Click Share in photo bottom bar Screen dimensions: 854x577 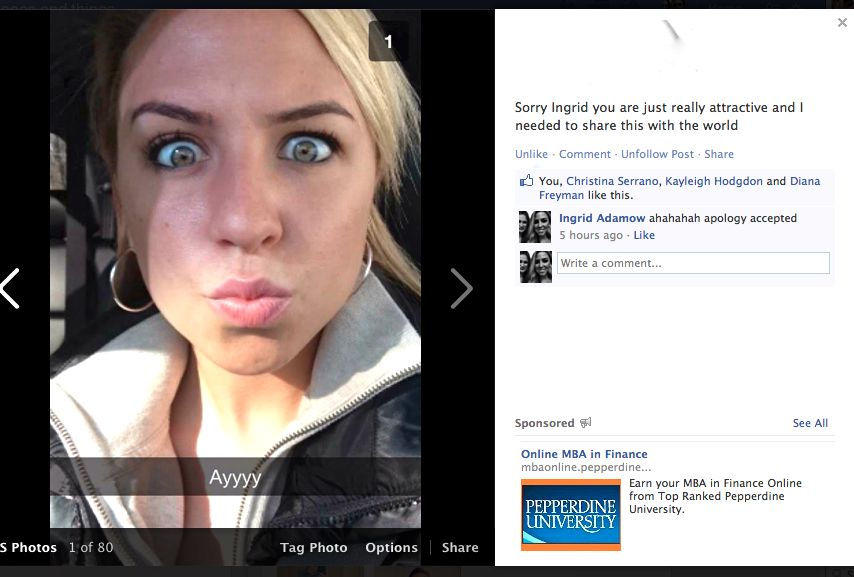(460, 547)
